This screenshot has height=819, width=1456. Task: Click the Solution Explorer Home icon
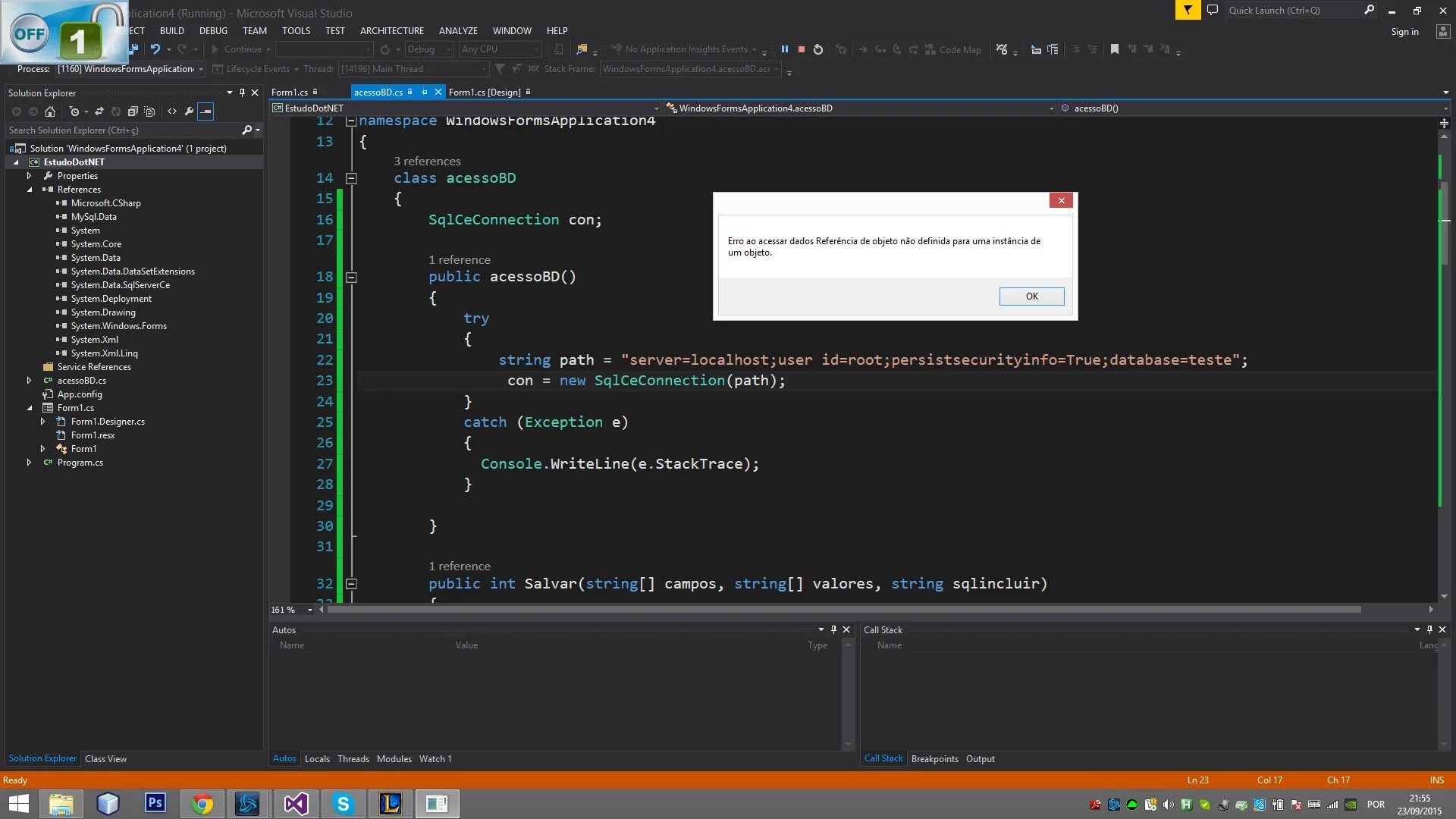tap(50, 111)
